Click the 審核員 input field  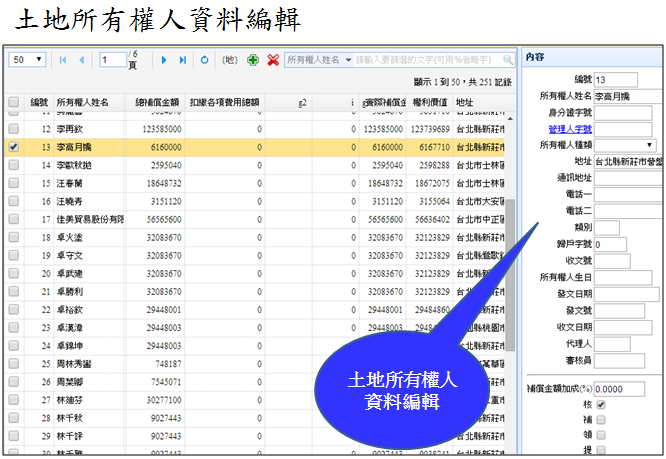(619, 360)
